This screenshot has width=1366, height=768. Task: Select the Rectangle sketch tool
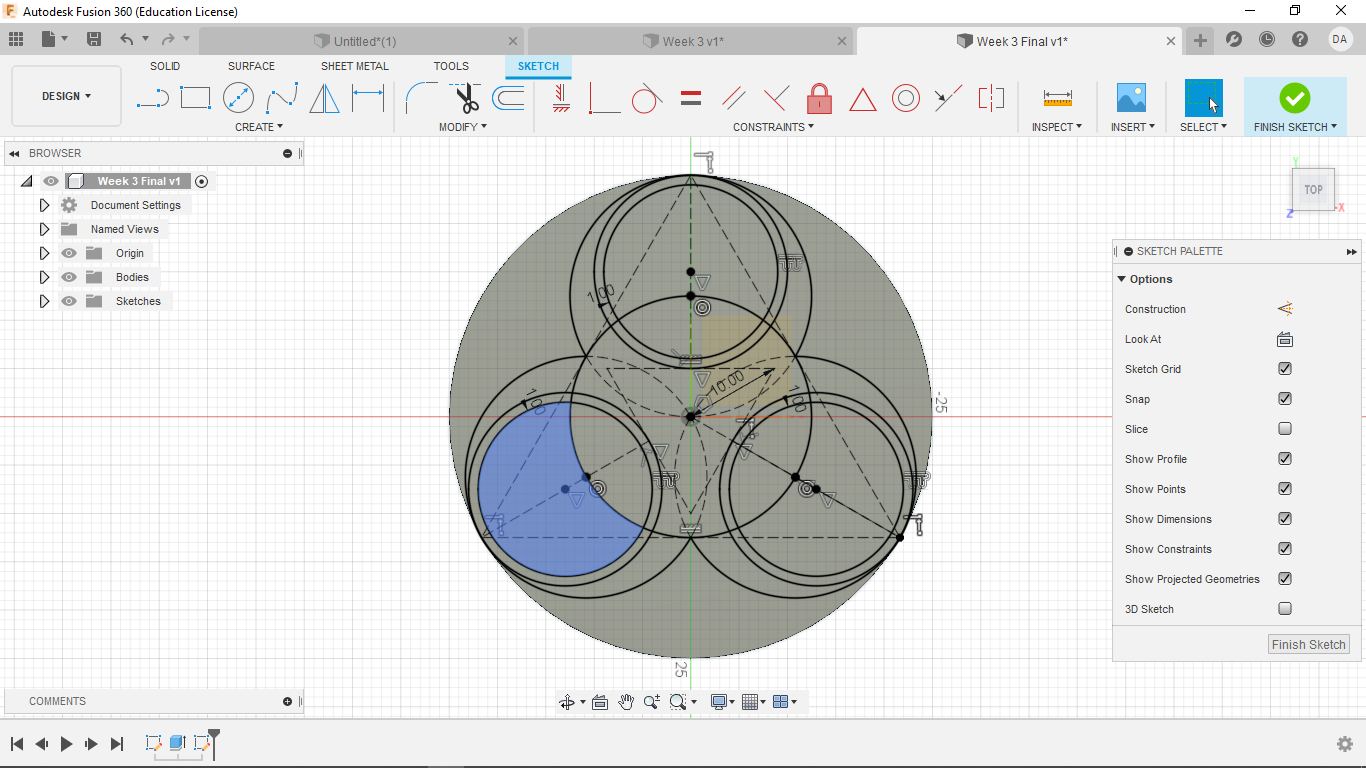pos(195,98)
